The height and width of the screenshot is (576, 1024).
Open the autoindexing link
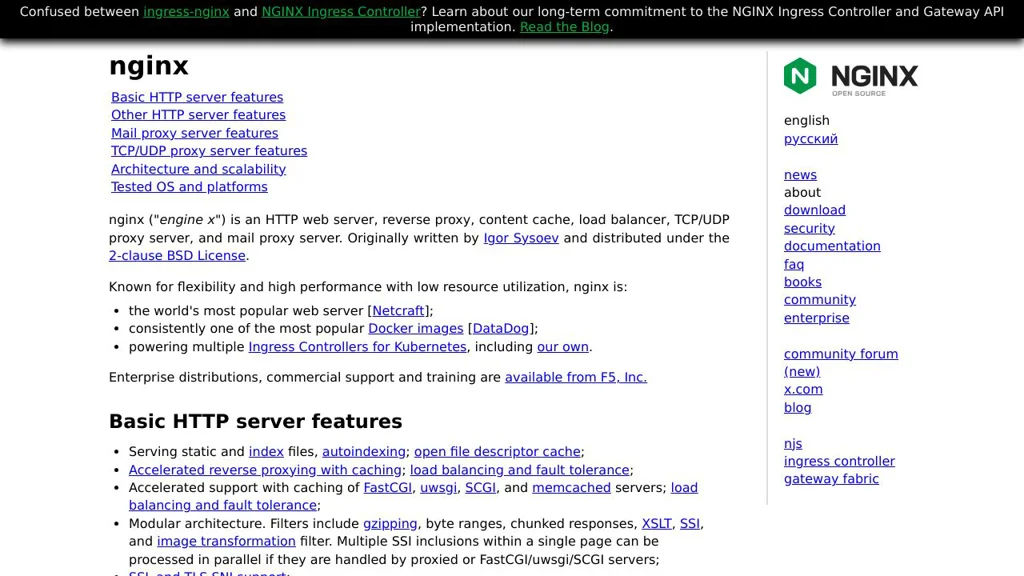tap(364, 451)
